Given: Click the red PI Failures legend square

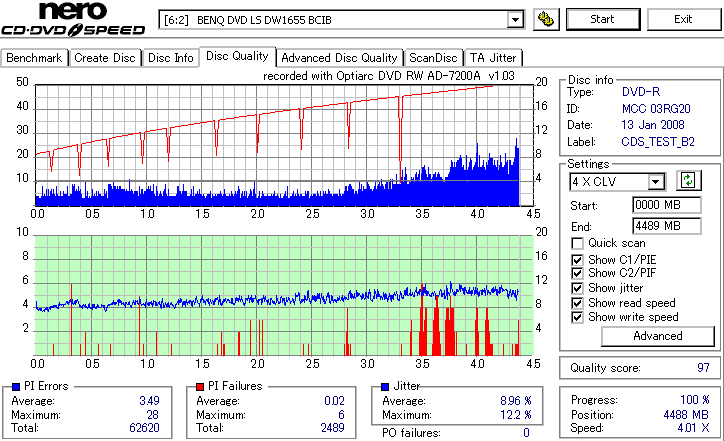Looking at the screenshot, I should point(200,387).
